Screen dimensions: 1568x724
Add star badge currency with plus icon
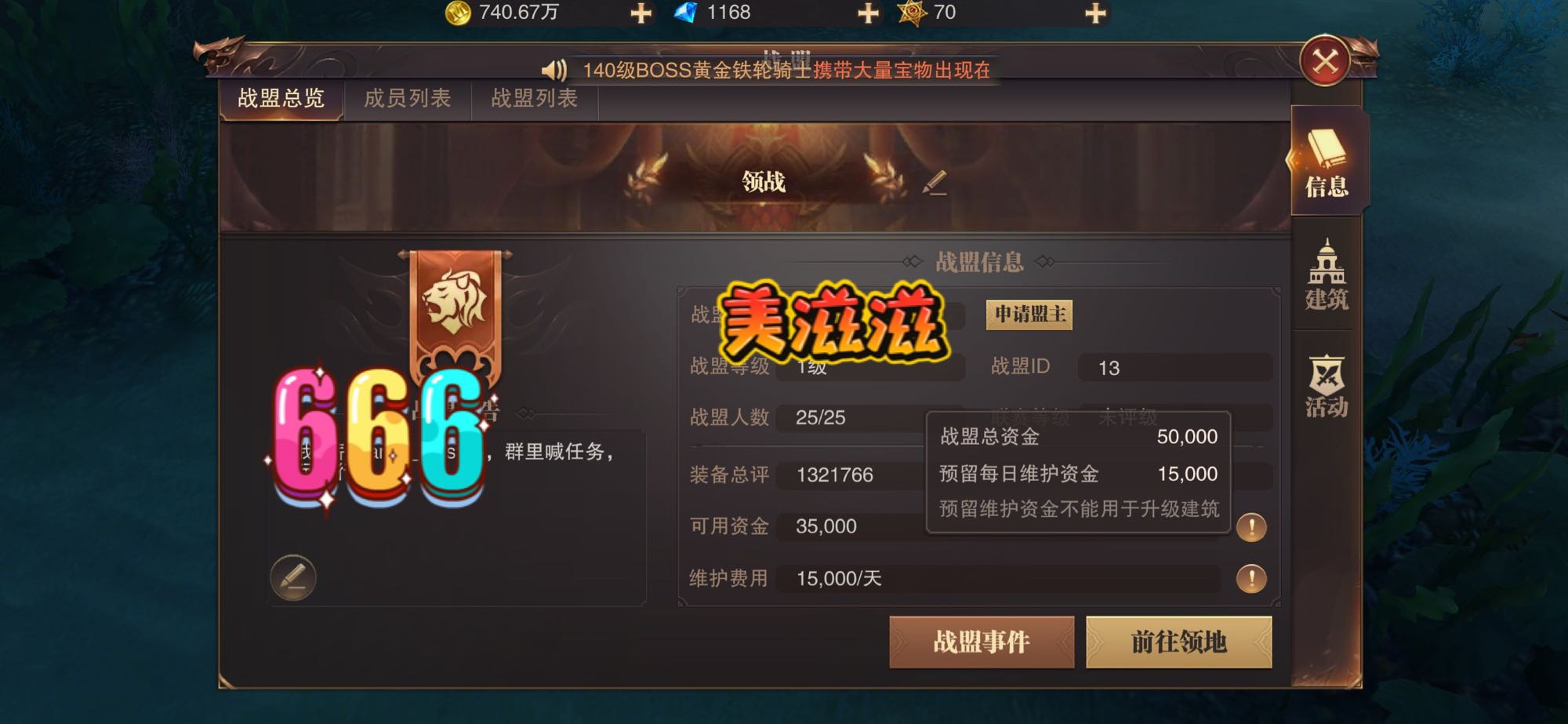coord(1095,13)
